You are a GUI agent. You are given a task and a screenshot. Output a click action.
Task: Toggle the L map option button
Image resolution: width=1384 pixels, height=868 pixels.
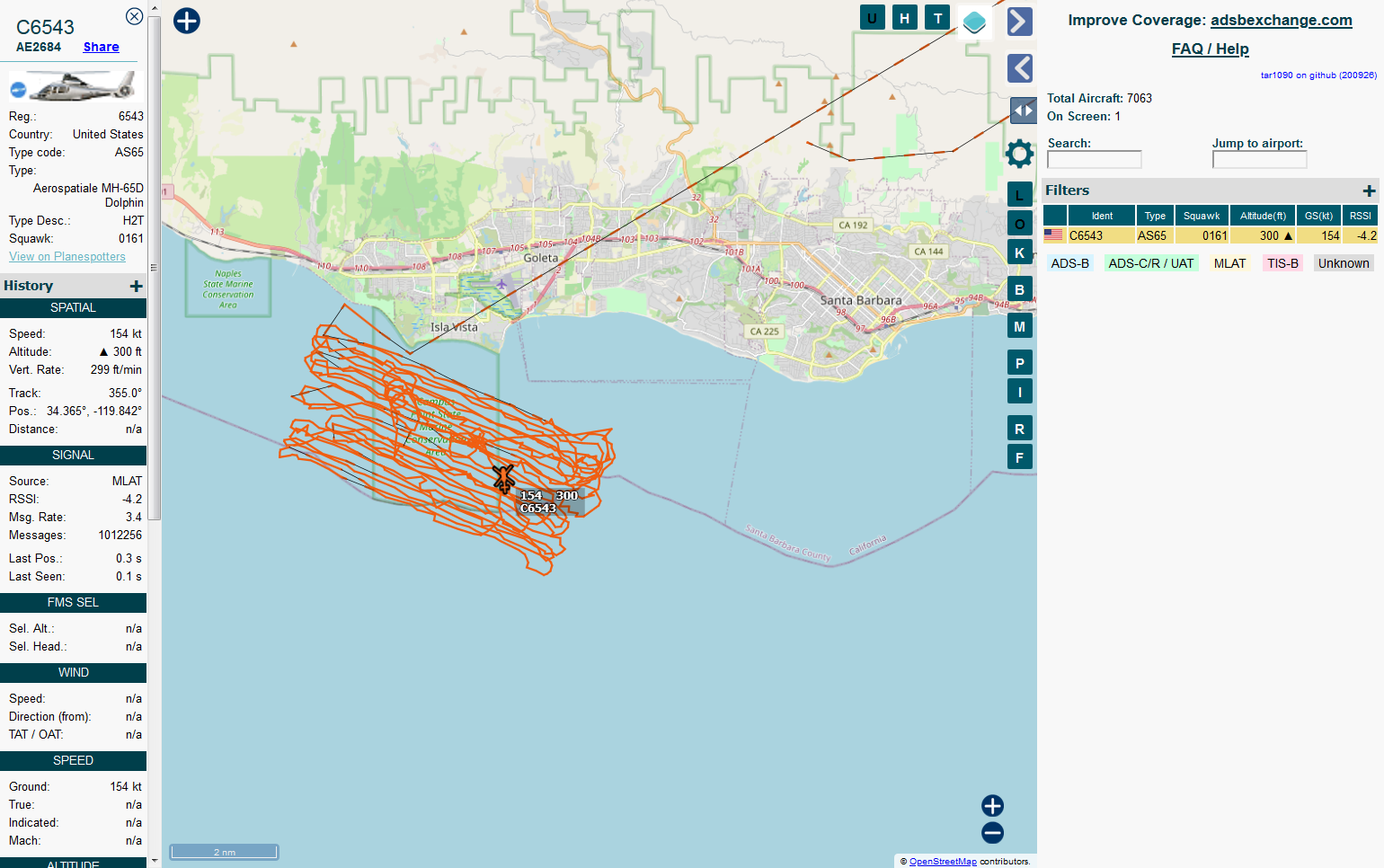1020,195
